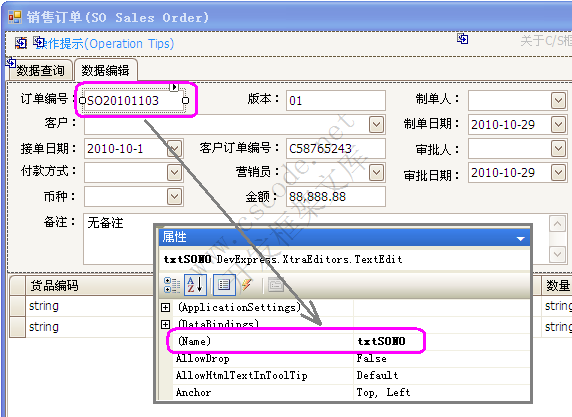The height and width of the screenshot is (417, 572).
Task: Click the 金额 field showing 88,888.88
Action: click(336, 197)
